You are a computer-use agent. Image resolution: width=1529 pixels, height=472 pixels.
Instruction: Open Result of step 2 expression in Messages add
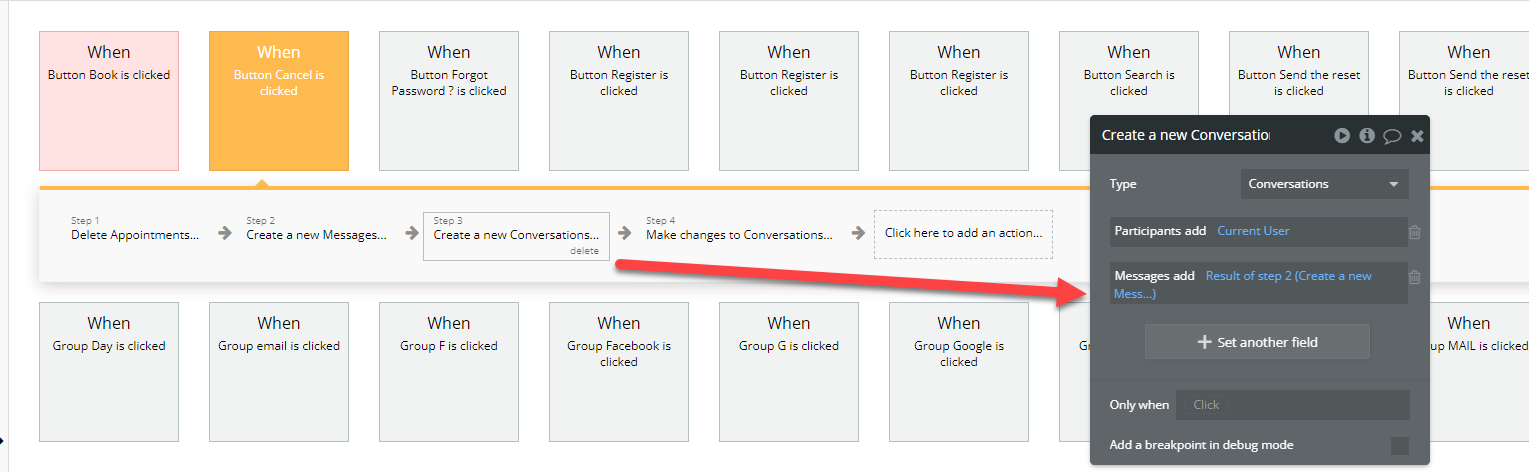coord(1243,285)
